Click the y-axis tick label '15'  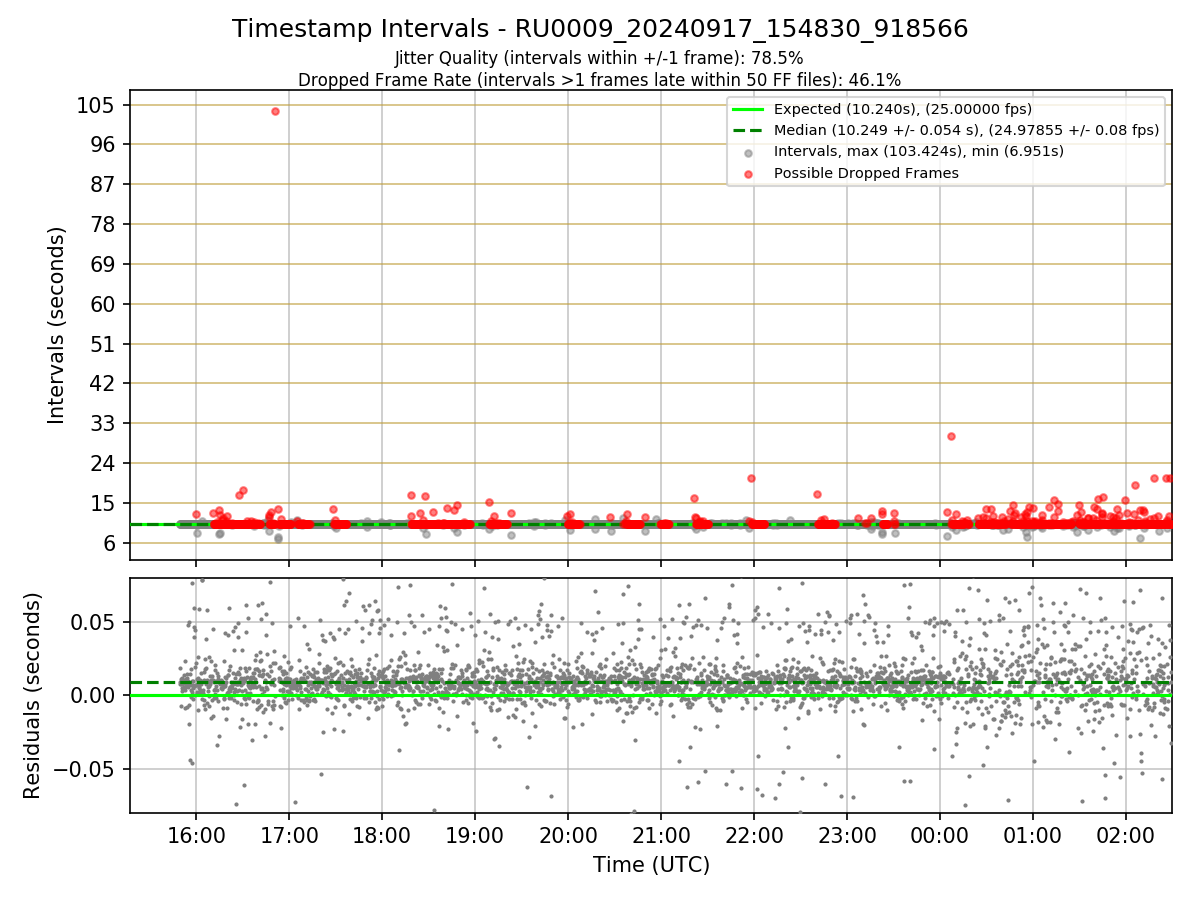[102, 503]
